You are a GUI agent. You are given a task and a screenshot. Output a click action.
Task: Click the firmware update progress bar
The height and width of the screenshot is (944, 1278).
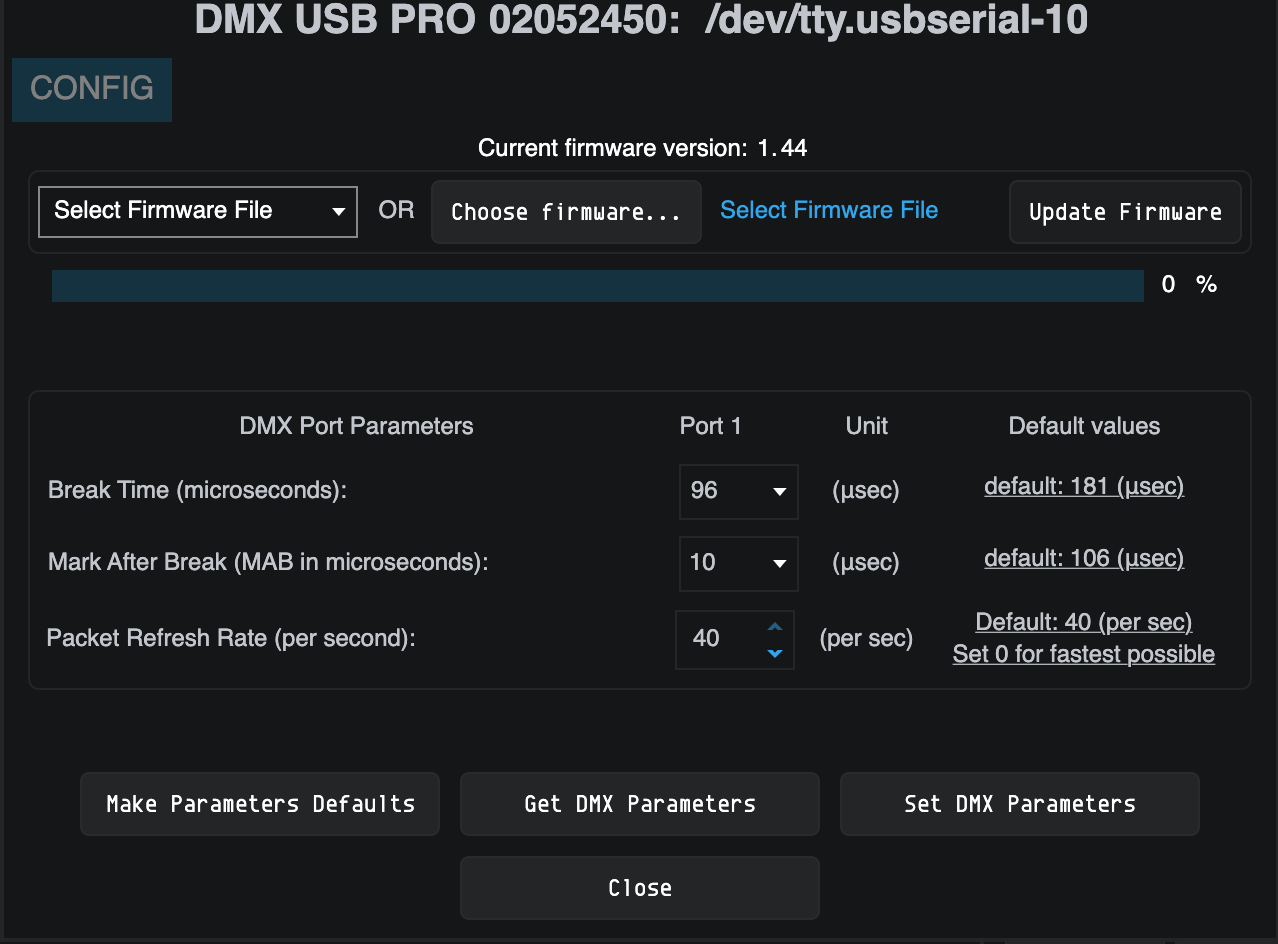click(597, 286)
